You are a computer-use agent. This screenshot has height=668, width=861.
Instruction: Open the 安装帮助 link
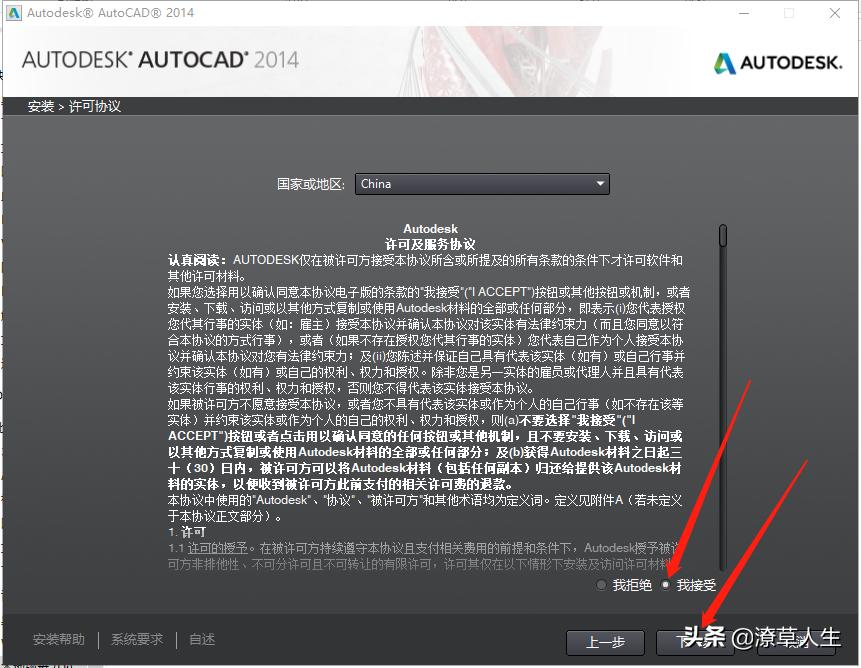tap(58, 639)
